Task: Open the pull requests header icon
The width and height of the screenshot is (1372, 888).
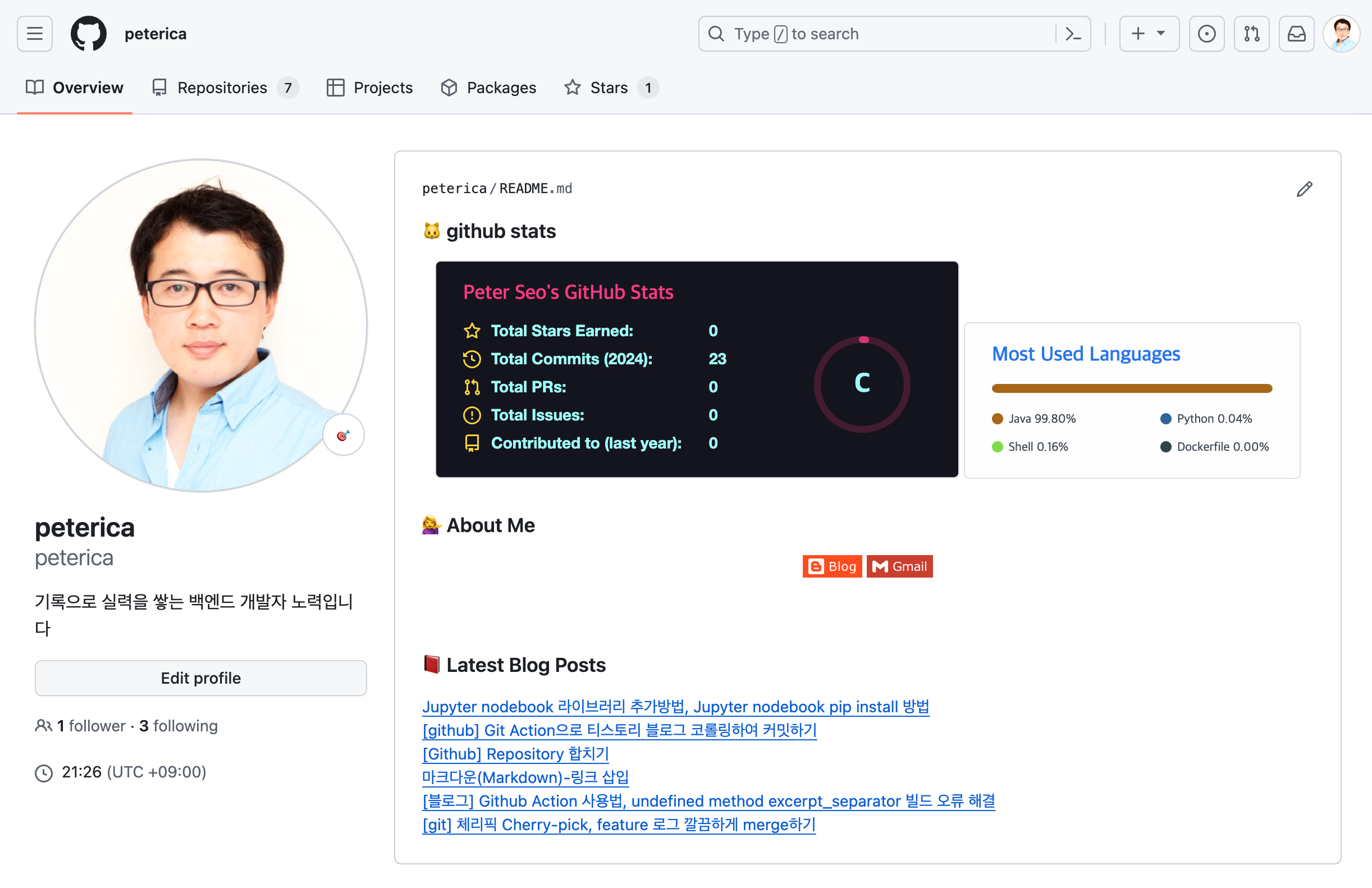Action: tap(1251, 34)
